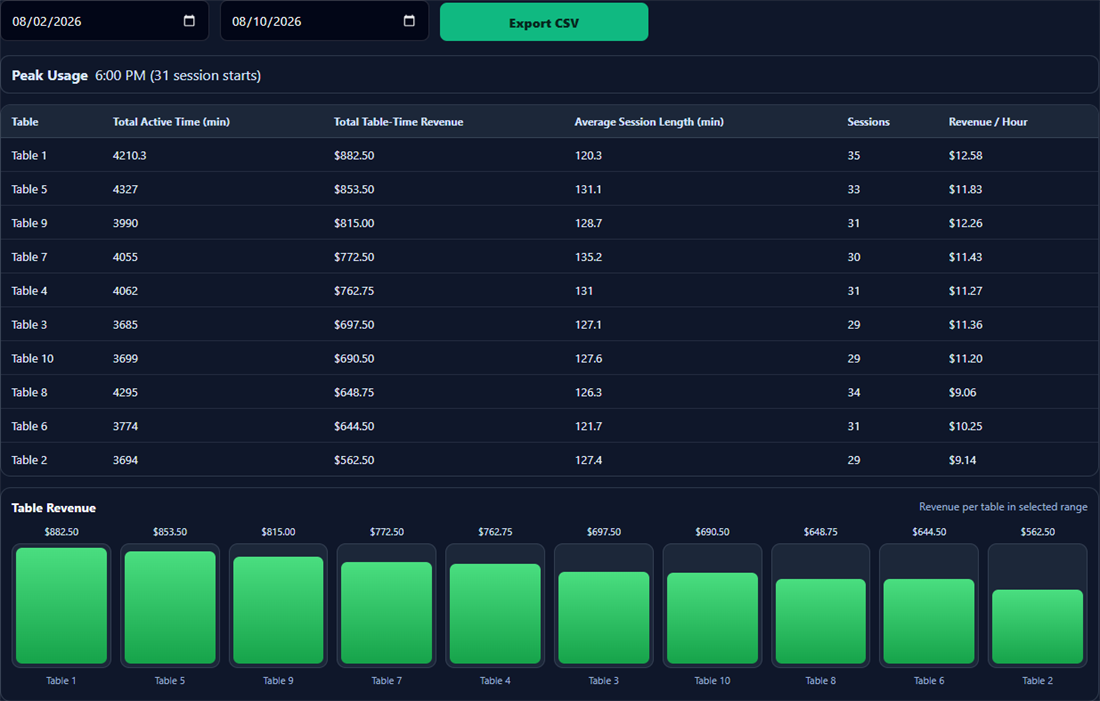Click the $11.20 revenue per hour value

pos(965,358)
